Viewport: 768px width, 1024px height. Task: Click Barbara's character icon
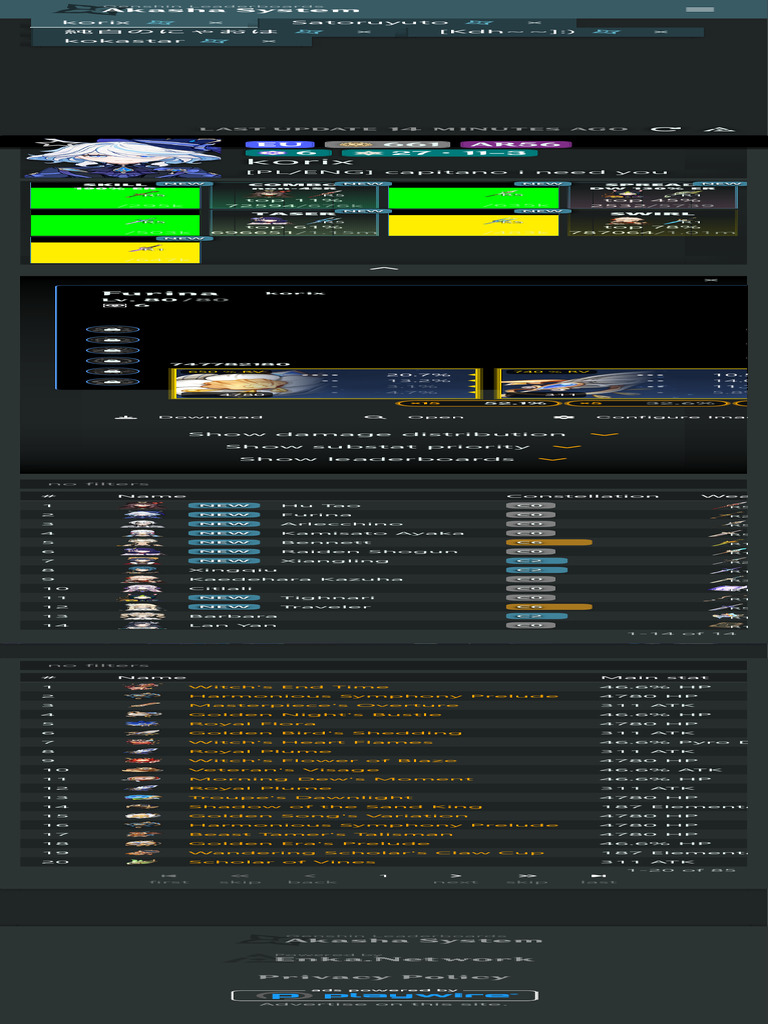coord(142,616)
